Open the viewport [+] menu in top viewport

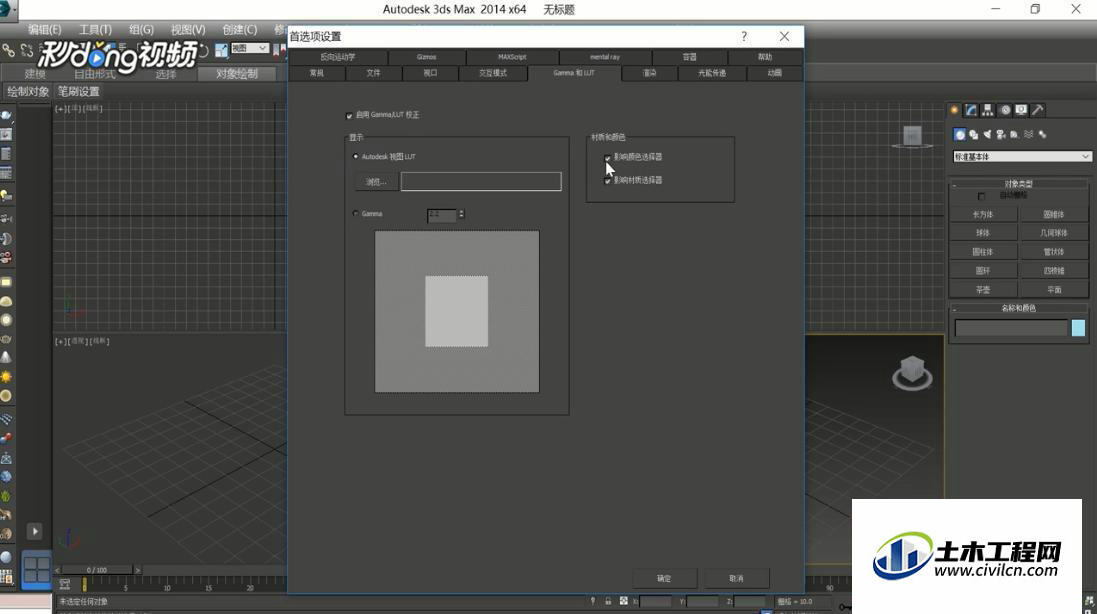[x=61, y=109]
